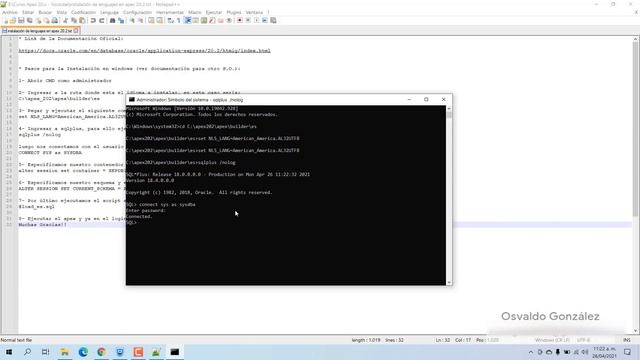The width and height of the screenshot is (640, 360).
Task: Open the Vista menu
Action: tap(62, 12)
